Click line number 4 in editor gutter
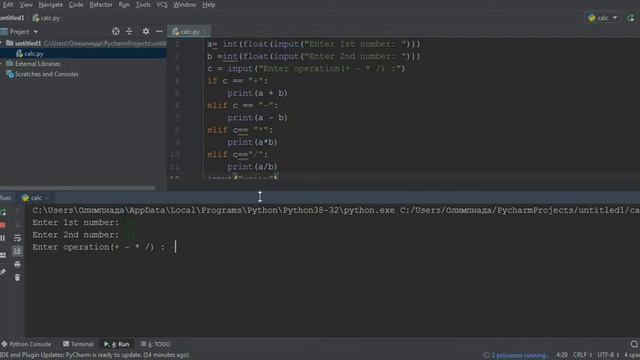Screen dimensions: 640x360 click(177, 81)
